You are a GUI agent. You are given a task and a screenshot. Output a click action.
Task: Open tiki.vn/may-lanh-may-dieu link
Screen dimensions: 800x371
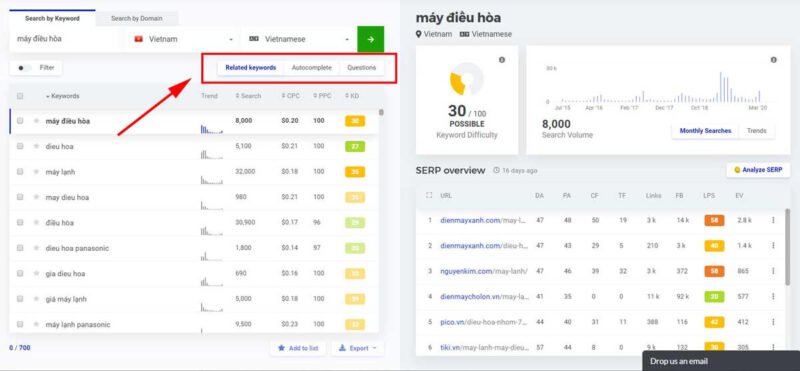point(484,348)
